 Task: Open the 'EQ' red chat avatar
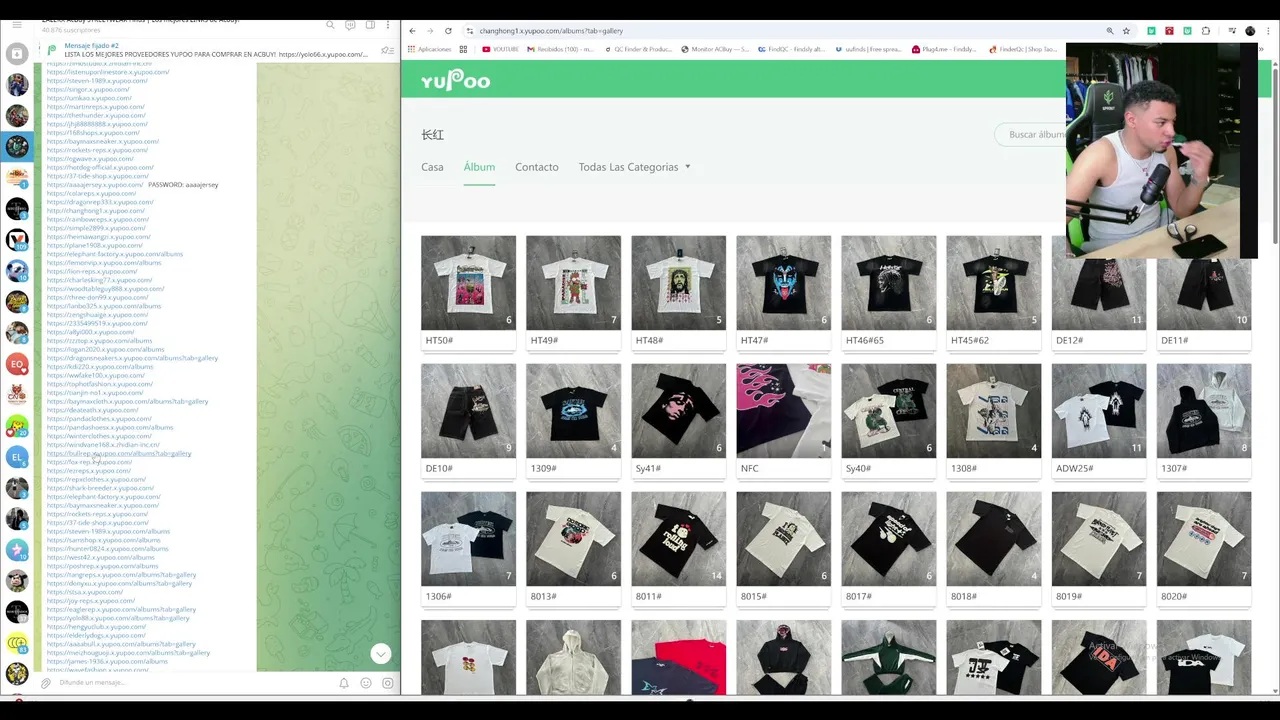pyautogui.click(x=16, y=364)
